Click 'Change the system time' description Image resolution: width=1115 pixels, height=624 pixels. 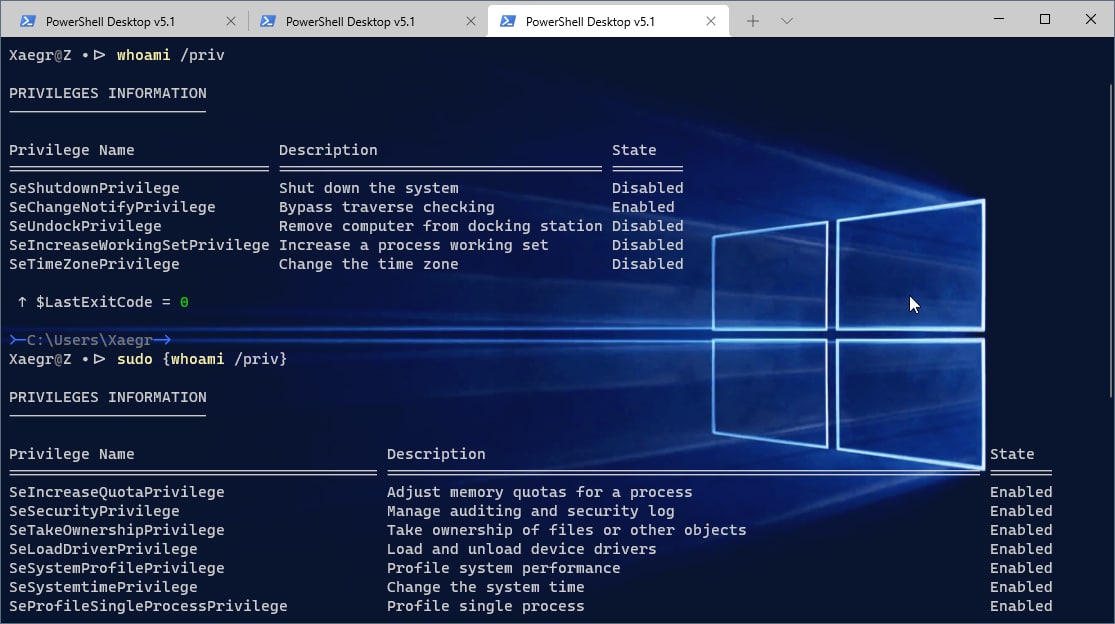click(x=486, y=587)
